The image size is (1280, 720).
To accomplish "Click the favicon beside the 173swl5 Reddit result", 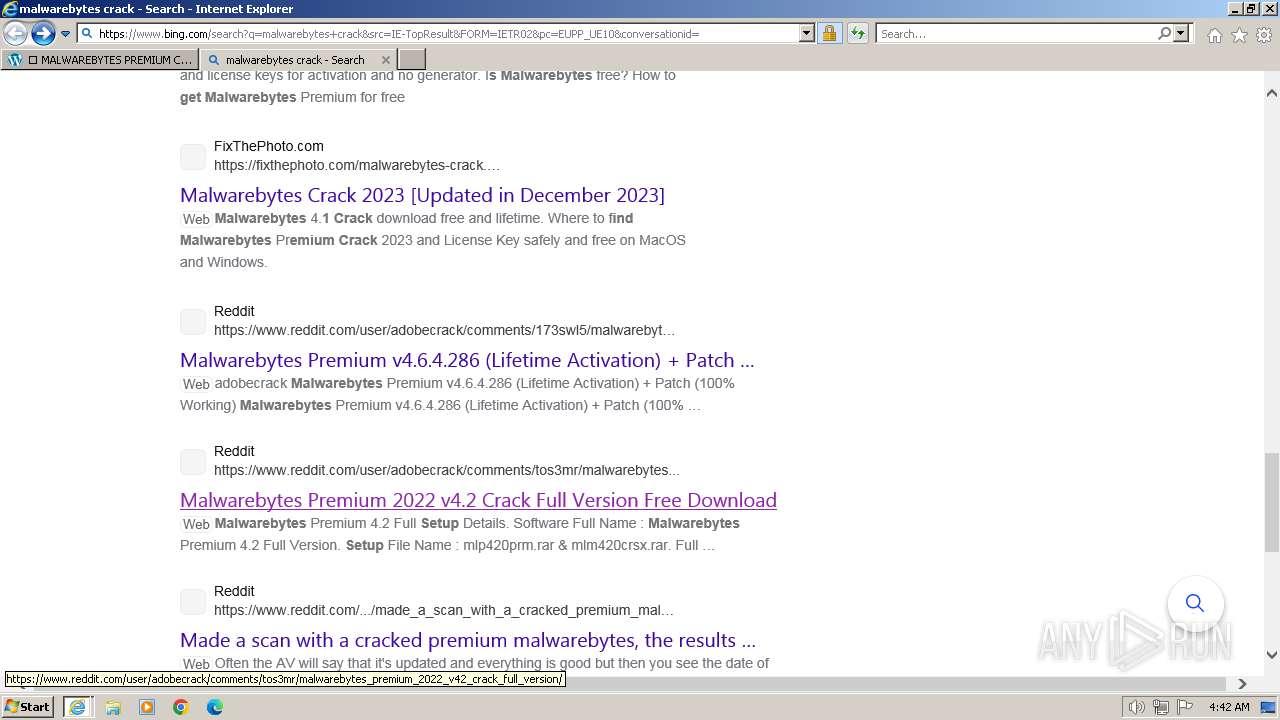I will click(x=193, y=321).
